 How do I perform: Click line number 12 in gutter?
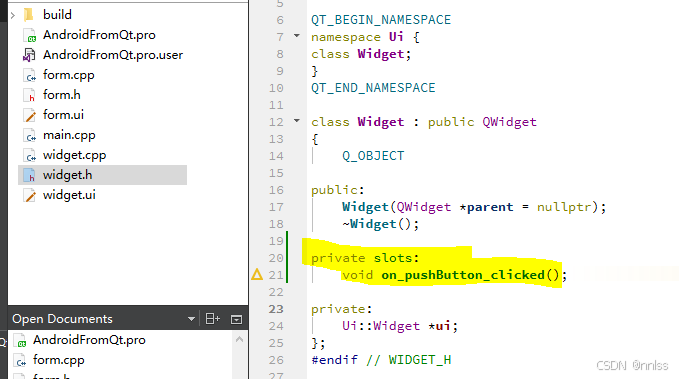coord(276,122)
